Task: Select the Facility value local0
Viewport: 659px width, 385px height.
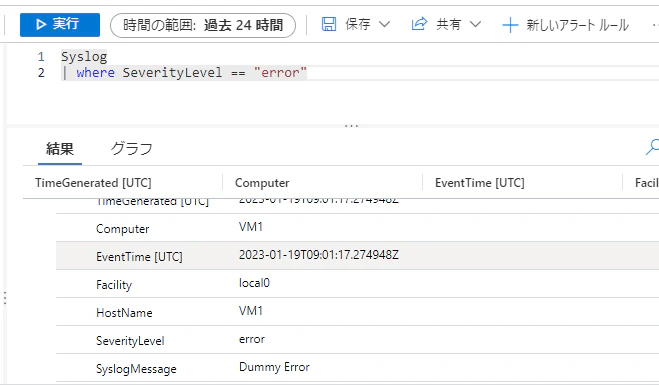Action: pos(254,283)
